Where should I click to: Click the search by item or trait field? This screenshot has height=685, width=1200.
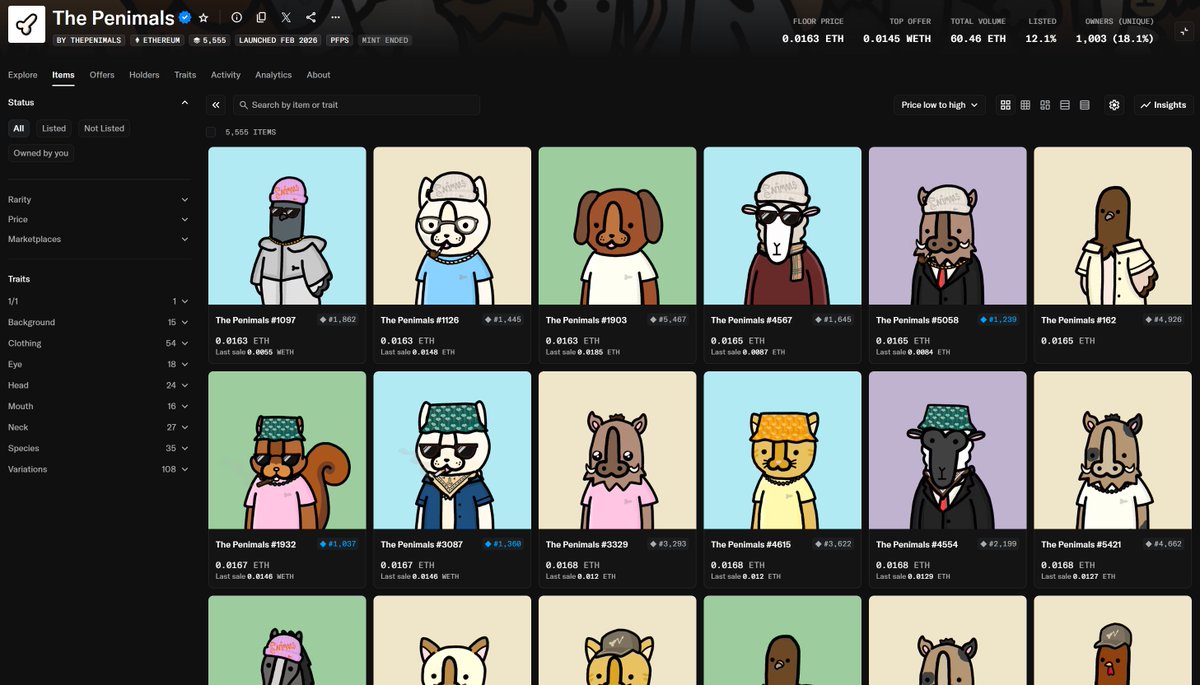356,105
